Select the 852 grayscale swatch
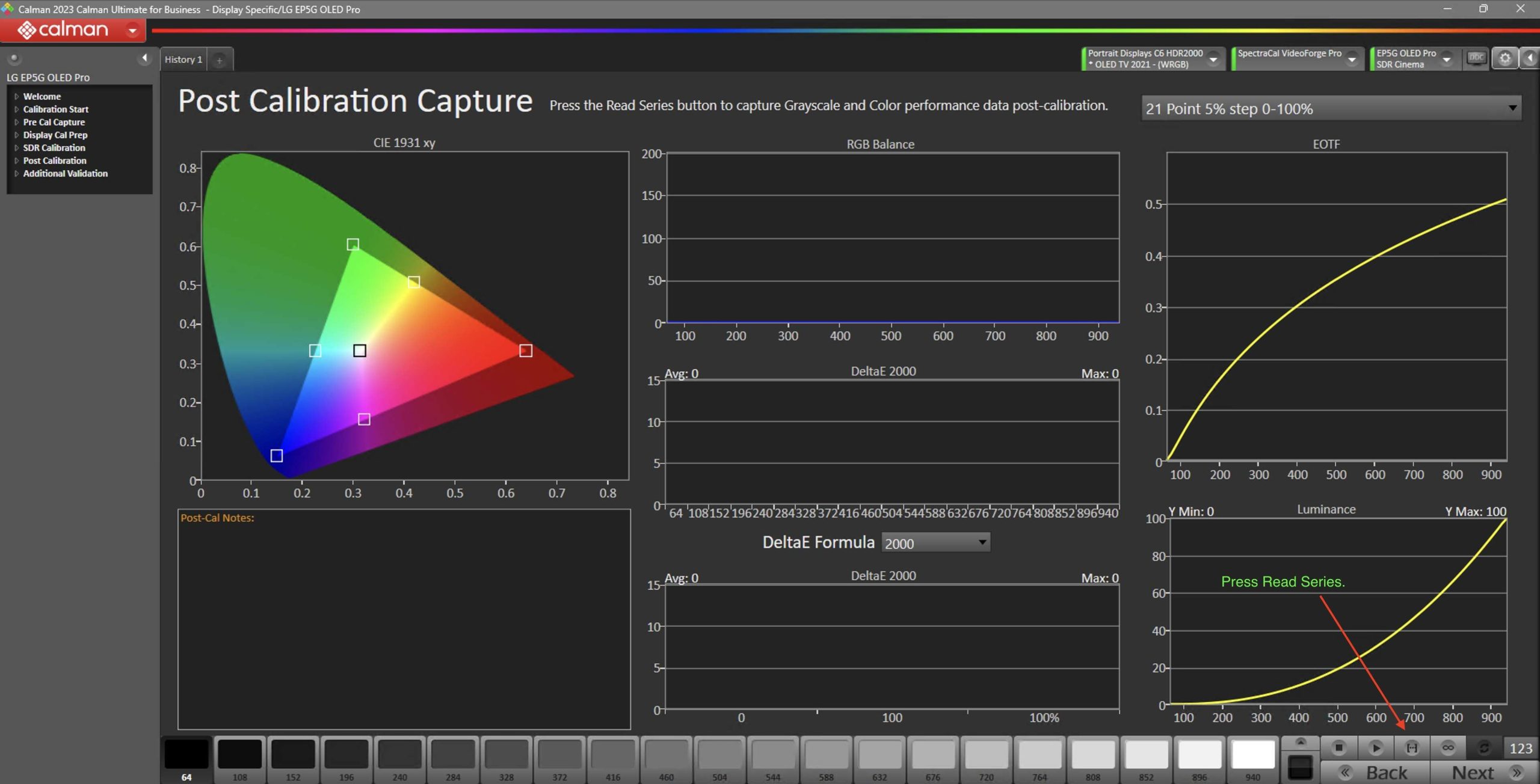Viewport: 1540px width, 784px height. tap(1147, 759)
